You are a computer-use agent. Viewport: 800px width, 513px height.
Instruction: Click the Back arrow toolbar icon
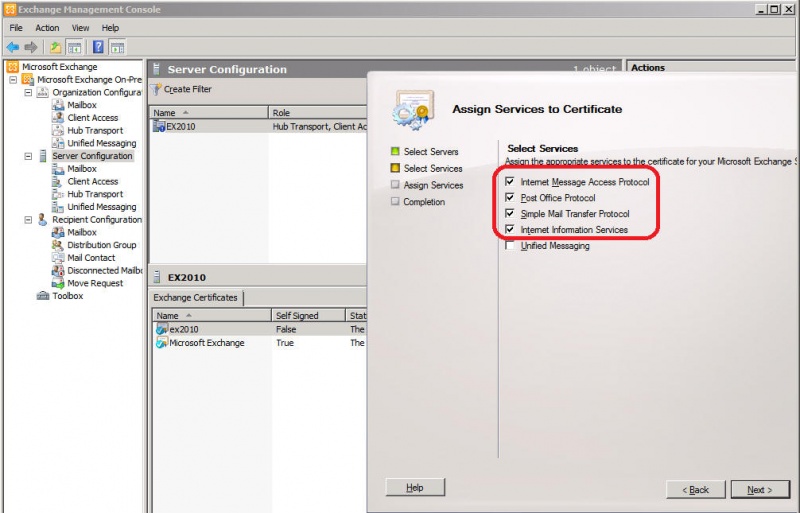coord(12,47)
